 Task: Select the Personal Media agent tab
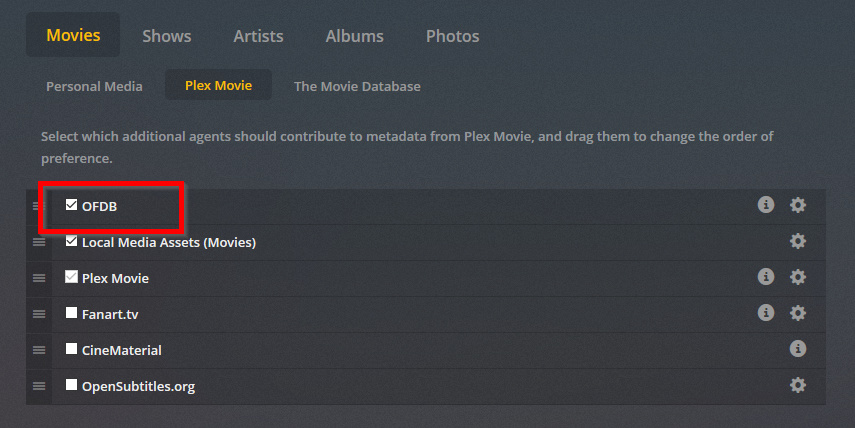[x=94, y=86]
